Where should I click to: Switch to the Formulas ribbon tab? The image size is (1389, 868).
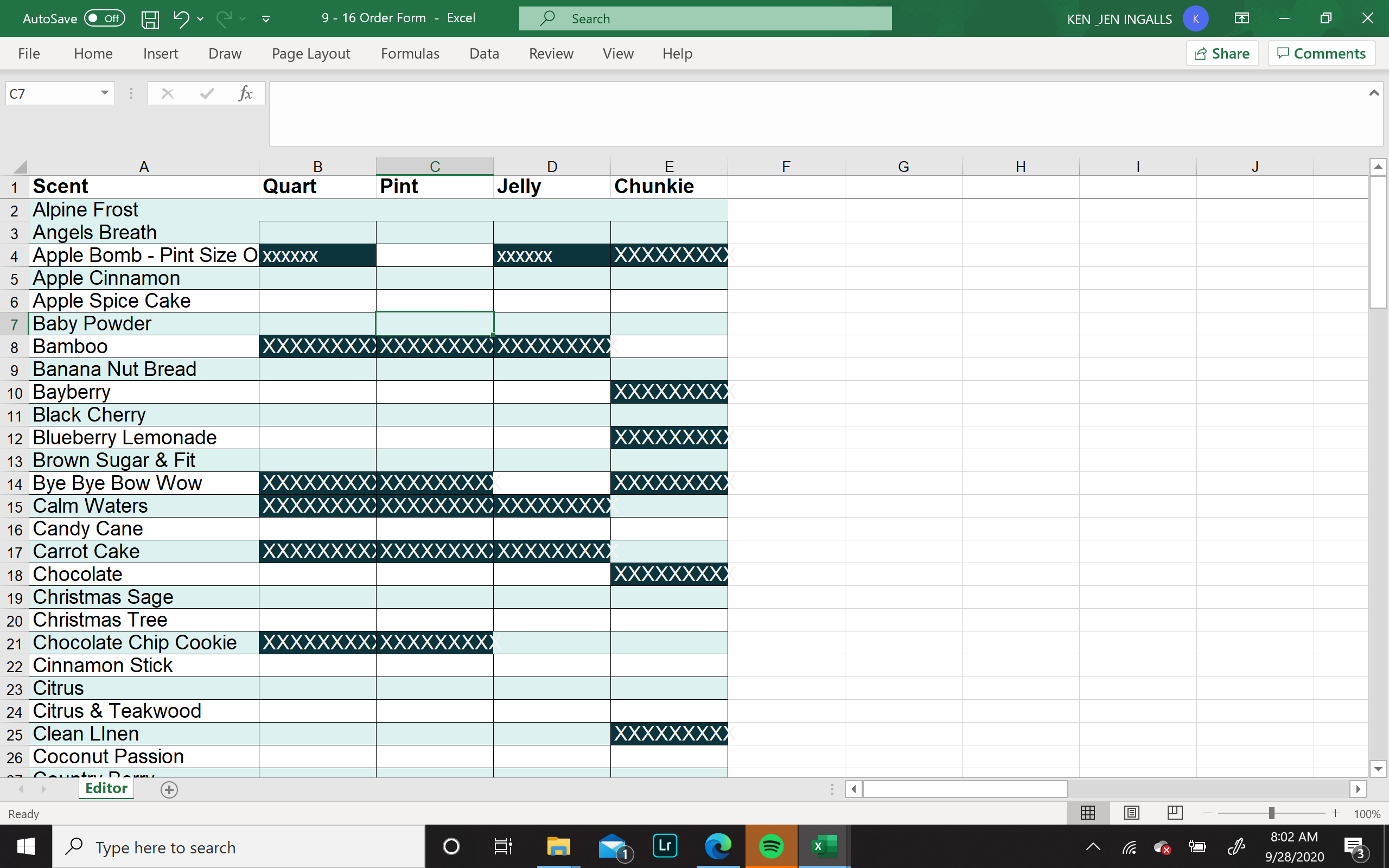409,53
